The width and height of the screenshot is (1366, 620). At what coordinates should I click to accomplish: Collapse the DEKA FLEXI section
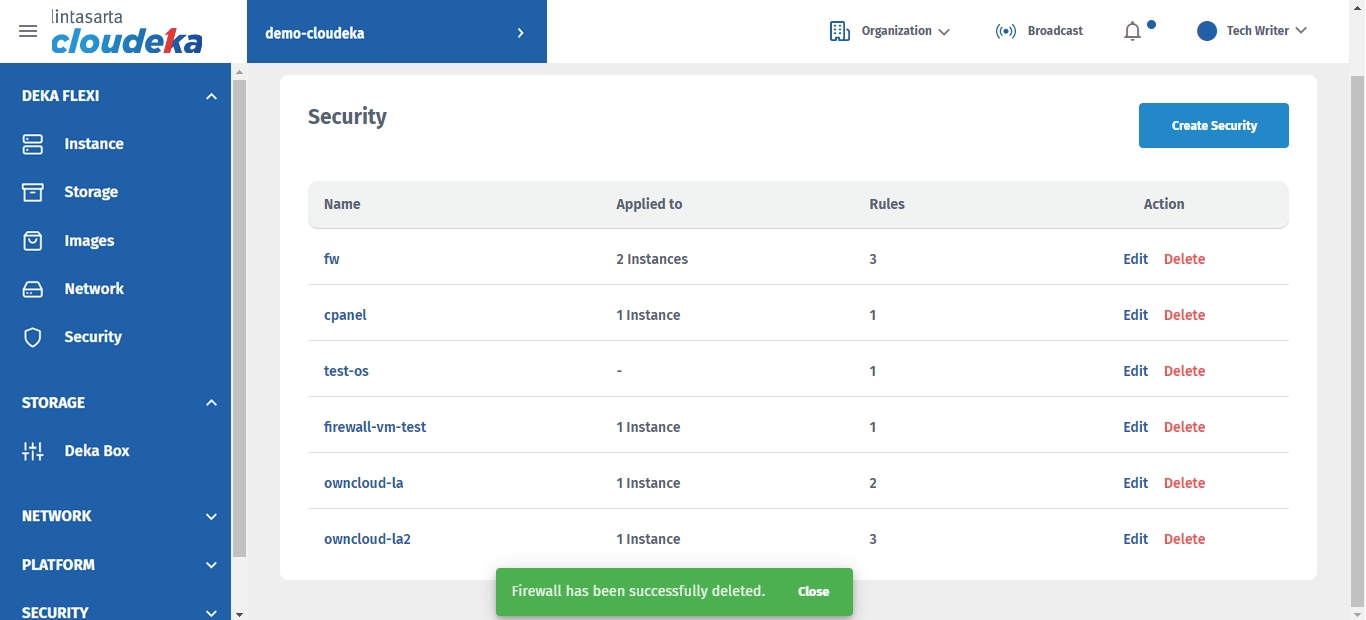point(211,96)
